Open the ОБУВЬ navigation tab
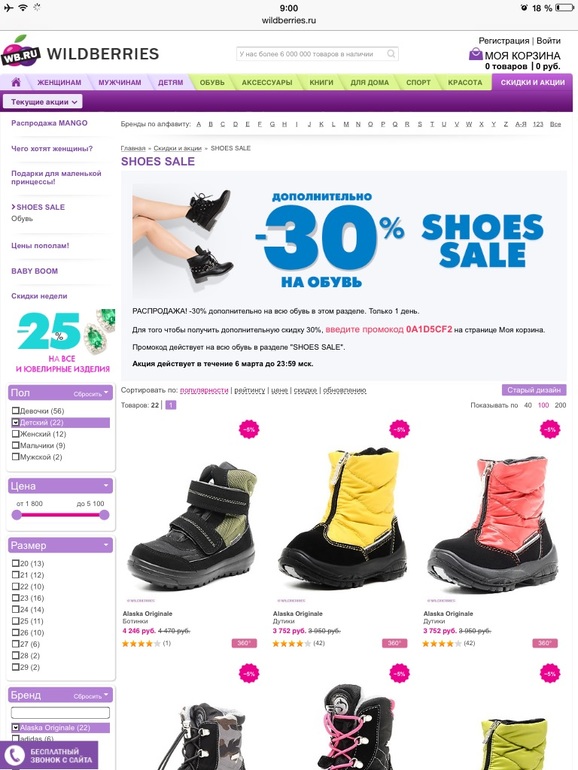The width and height of the screenshot is (578, 770). click(x=212, y=82)
